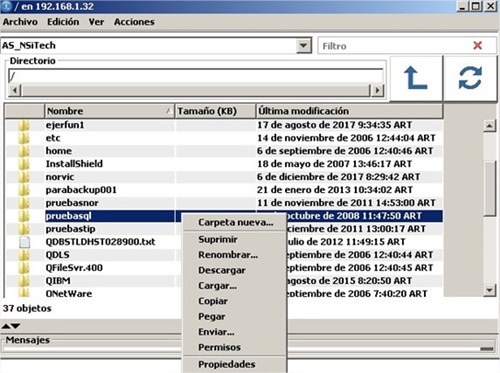Choose Permisos in the context menu
Screen dimensions: 500x373
pyautogui.click(x=235, y=347)
